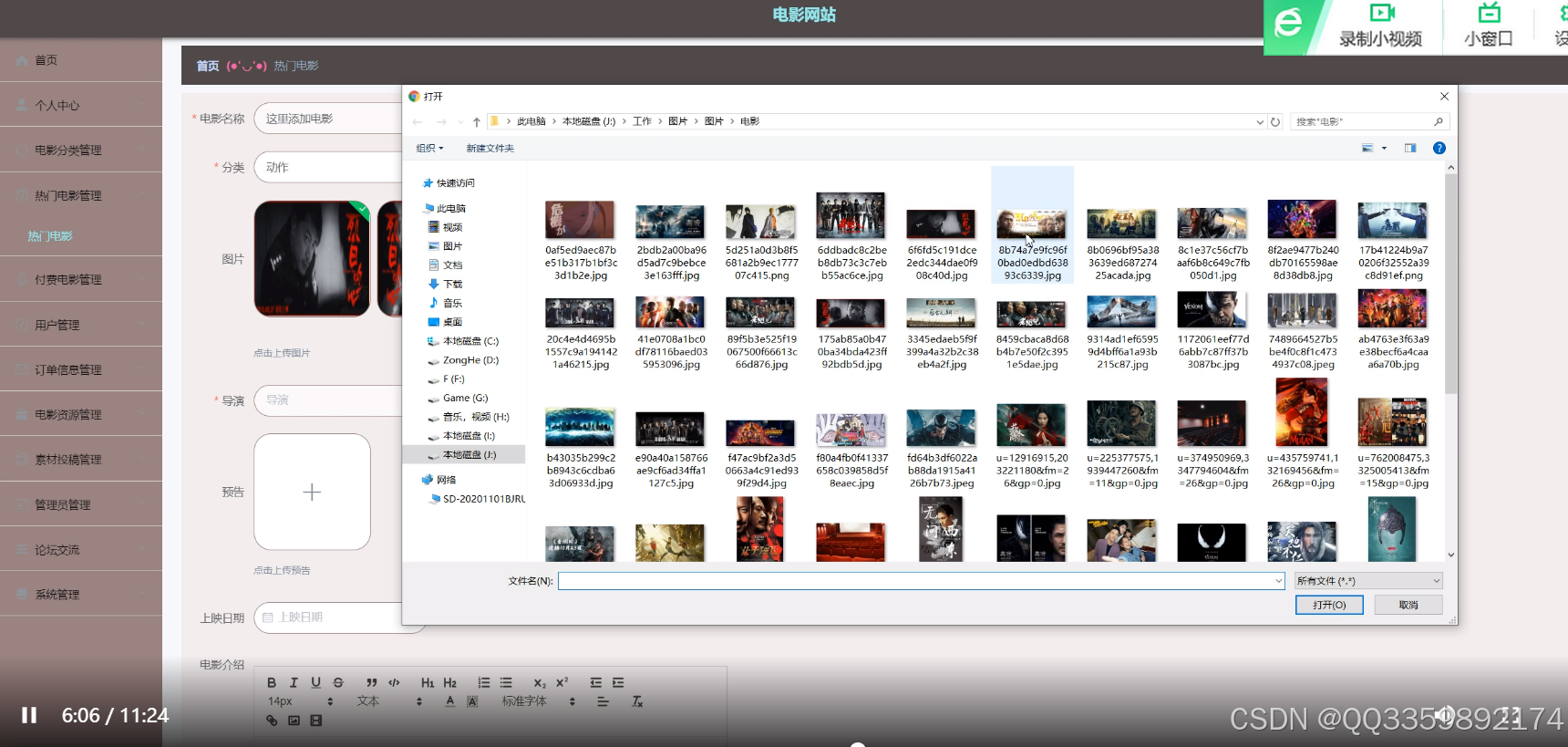
Task: Toggle underline in the editor toolbar
Action: [315, 682]
